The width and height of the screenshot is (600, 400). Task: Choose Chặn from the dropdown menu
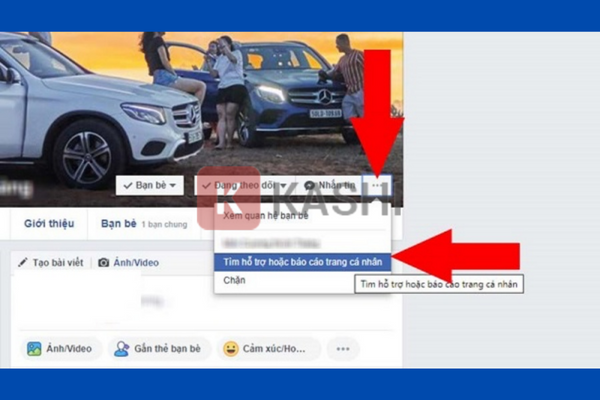[x=234, y=280]
